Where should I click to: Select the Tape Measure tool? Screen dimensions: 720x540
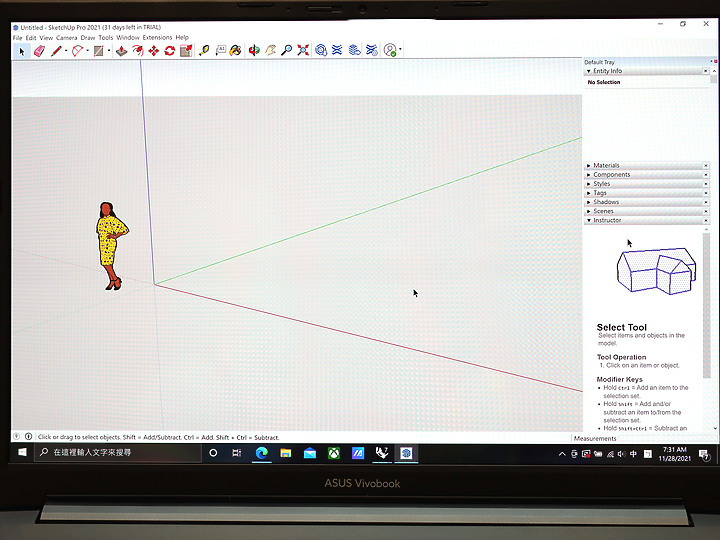204,50
